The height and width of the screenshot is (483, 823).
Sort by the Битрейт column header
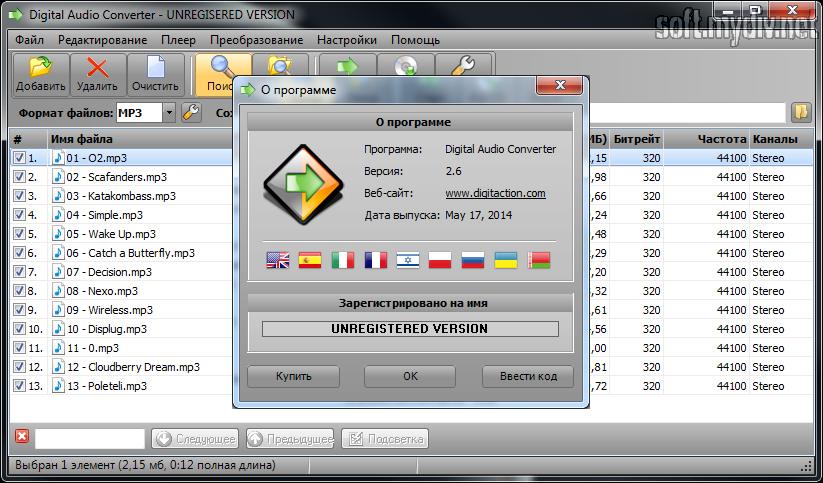point(637,139)
